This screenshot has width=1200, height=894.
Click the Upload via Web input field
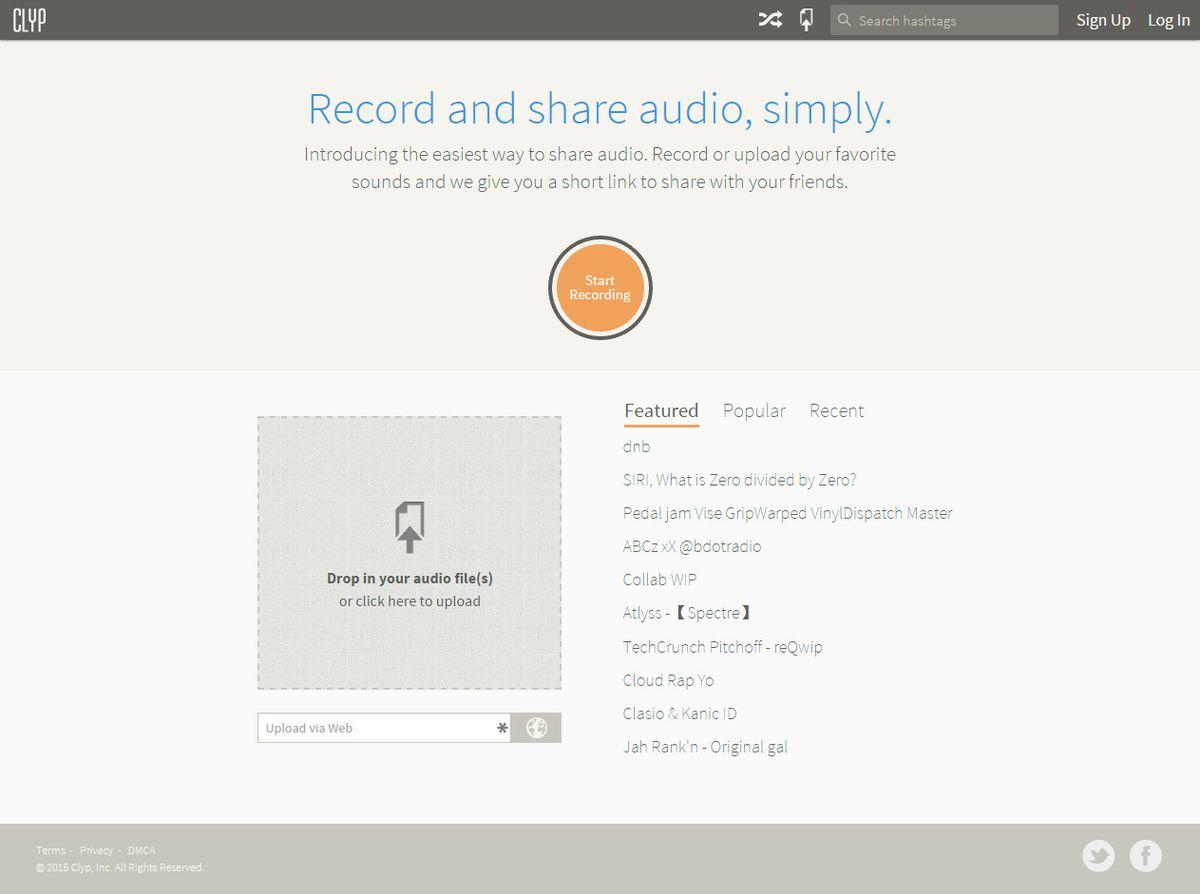(x=375, y=728)
